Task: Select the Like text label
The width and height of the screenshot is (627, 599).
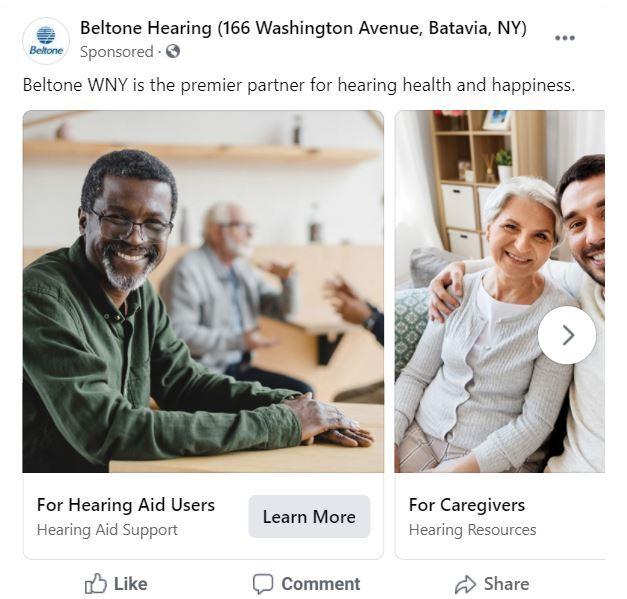Action: [130, 584]
